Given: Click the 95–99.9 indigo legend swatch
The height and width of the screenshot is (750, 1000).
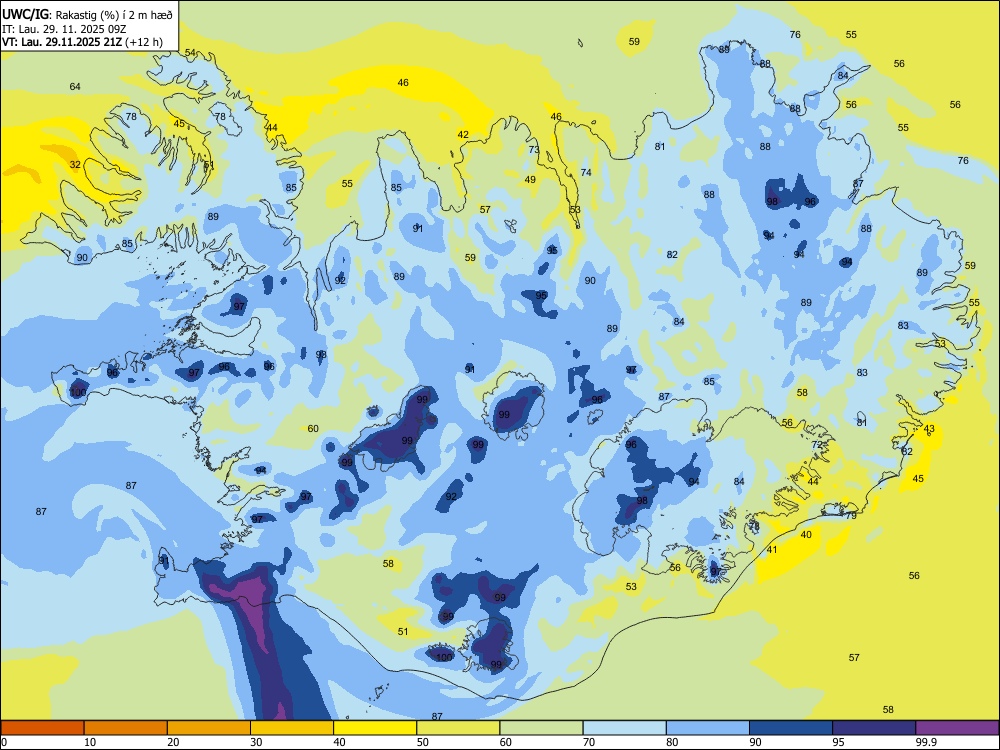Looking at the screenshot, I should coord(874,728).
